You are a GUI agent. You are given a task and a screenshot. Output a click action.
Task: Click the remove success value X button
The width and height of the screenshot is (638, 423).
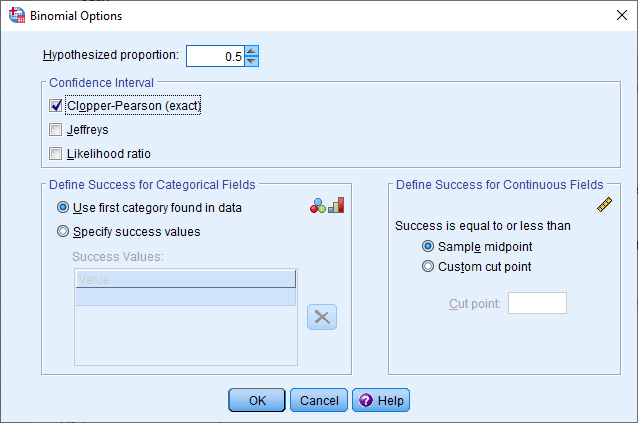coord(322,317)
